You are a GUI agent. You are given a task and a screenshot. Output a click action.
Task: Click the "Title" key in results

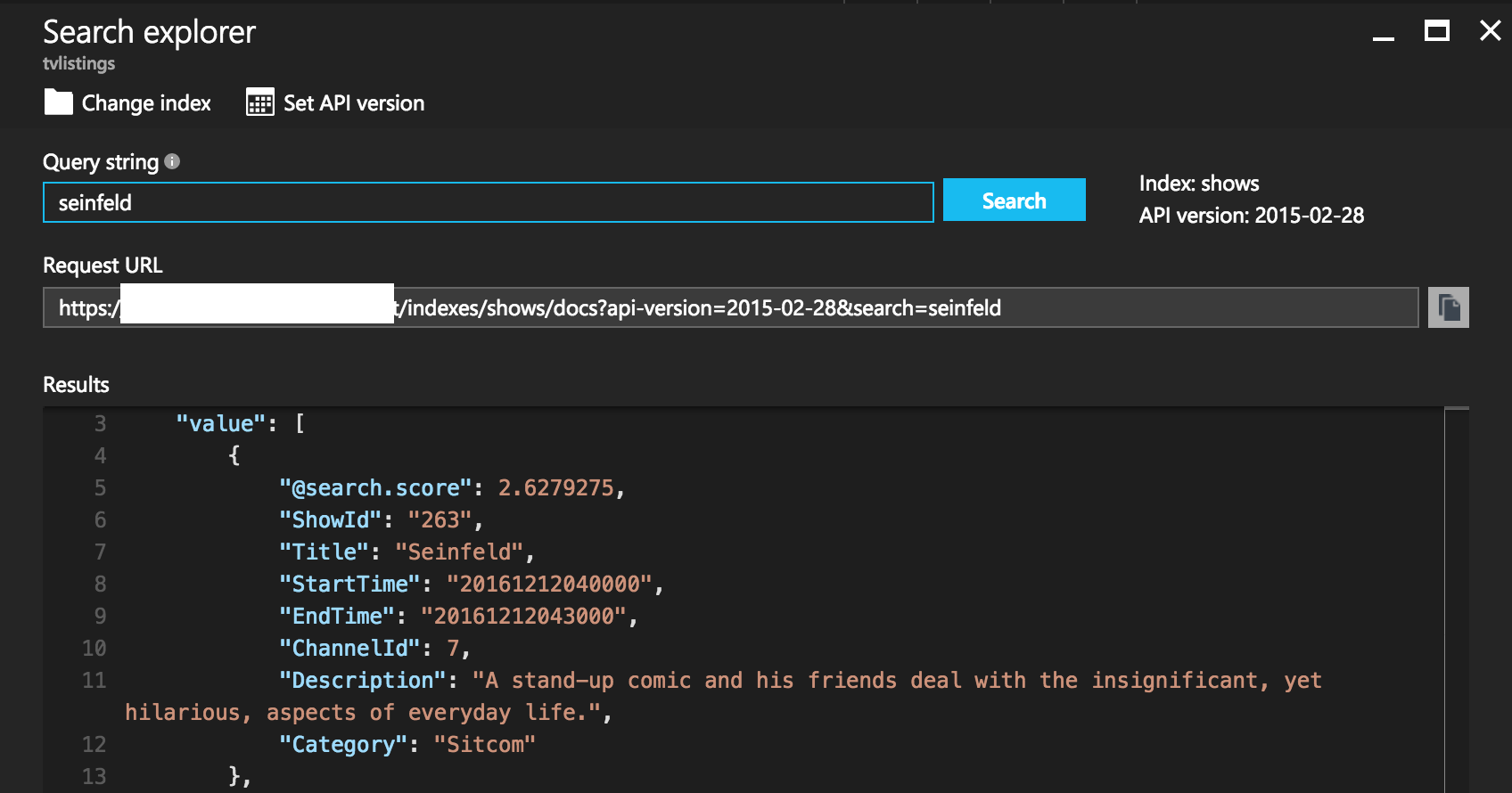(325, 552)
